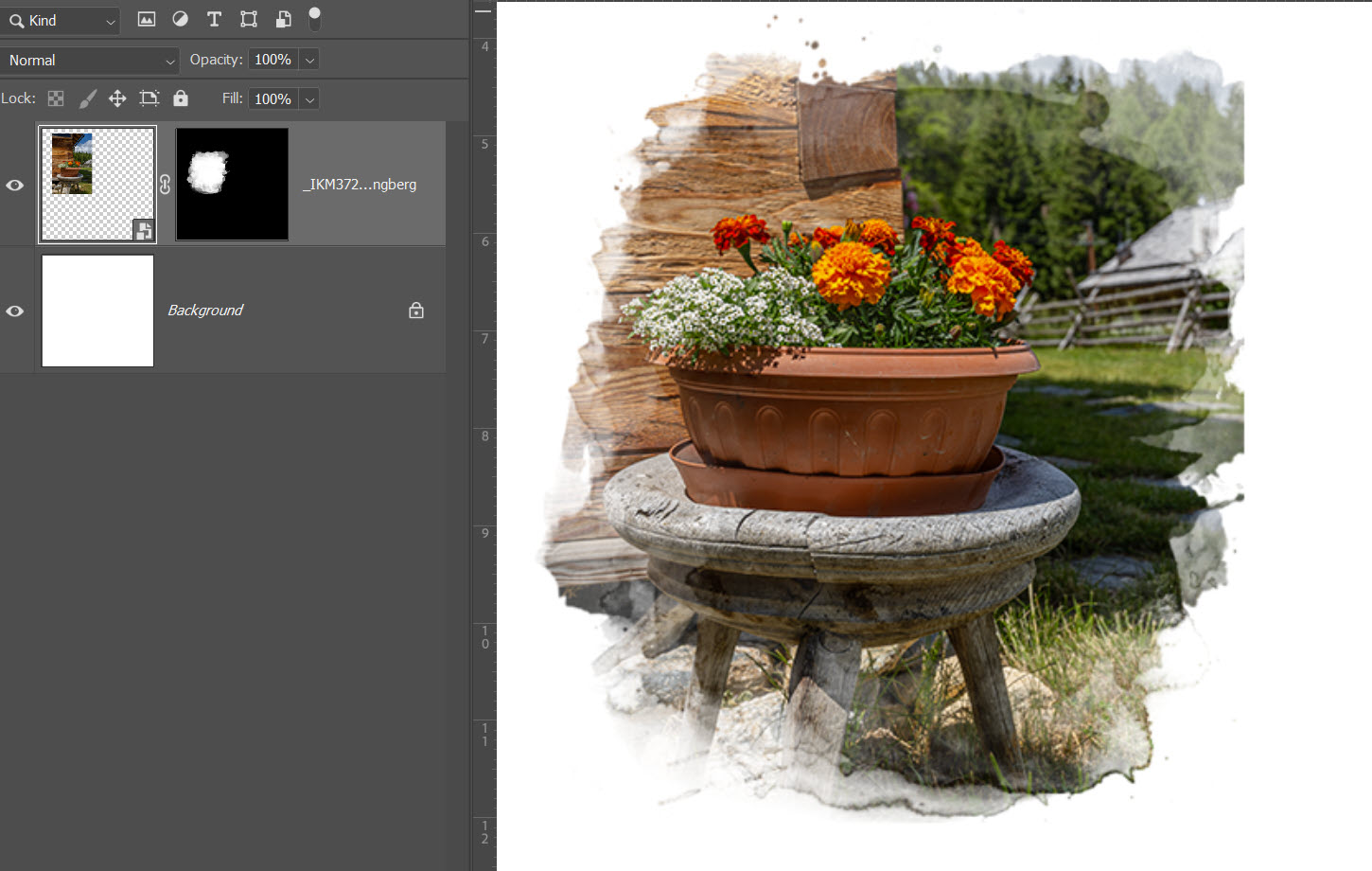The width and height of the screenshot is (1372, 871).
Task: Click the layer mask link chain icon
Action: tap(166, 185)
